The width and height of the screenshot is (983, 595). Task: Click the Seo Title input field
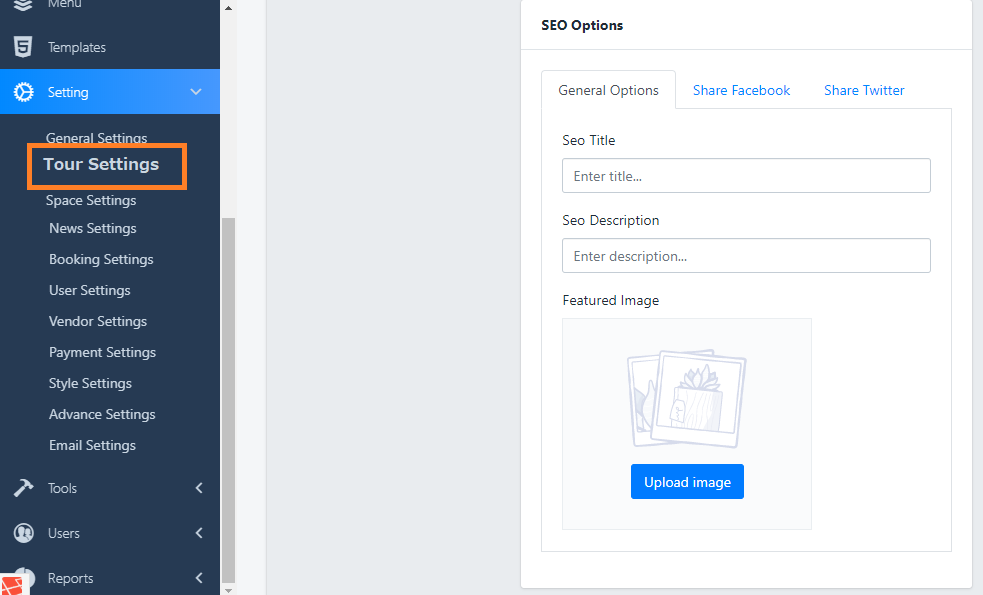[x=746, y=176]
